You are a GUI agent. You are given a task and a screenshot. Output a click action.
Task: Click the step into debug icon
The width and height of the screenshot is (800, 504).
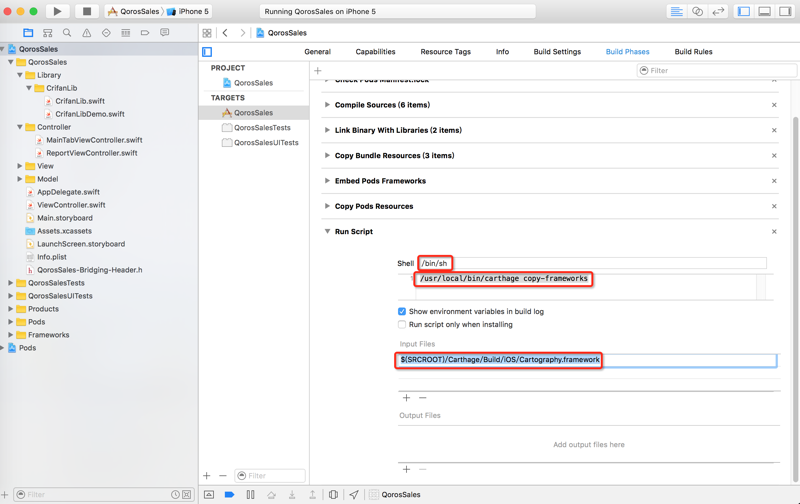click(x=292, y=494)
